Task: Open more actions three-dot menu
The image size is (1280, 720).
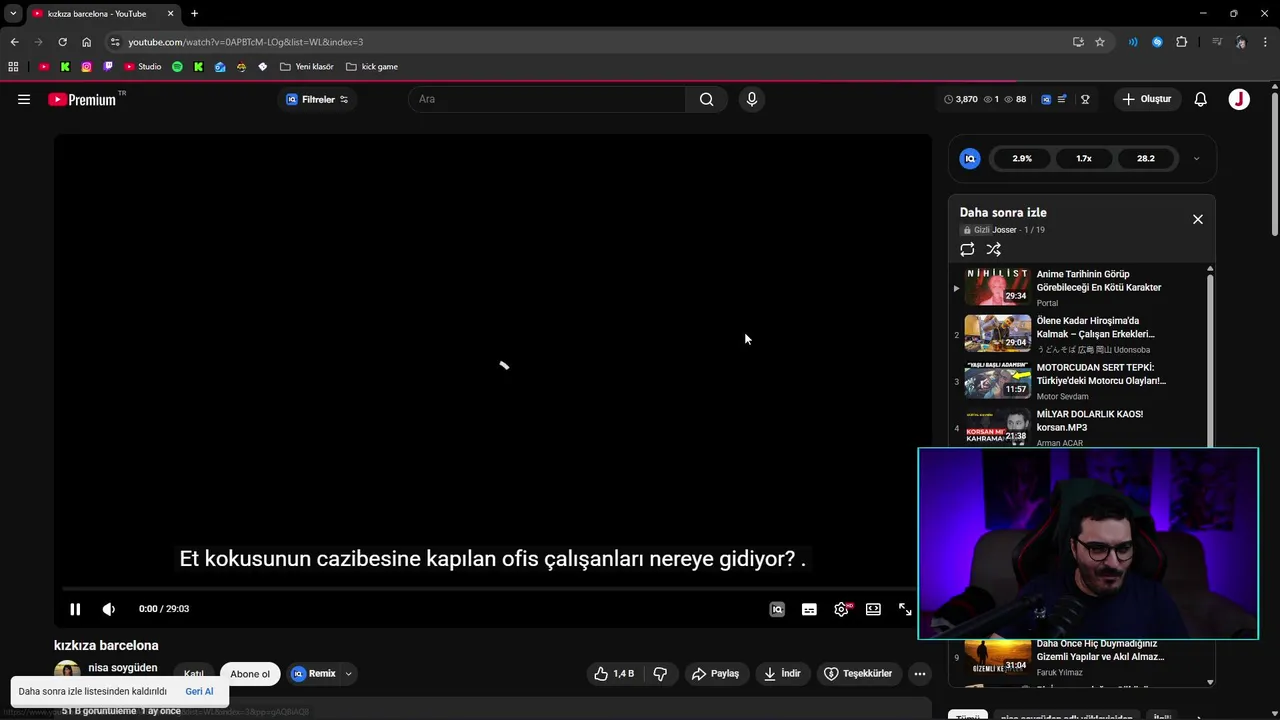Action: [920, 674]
